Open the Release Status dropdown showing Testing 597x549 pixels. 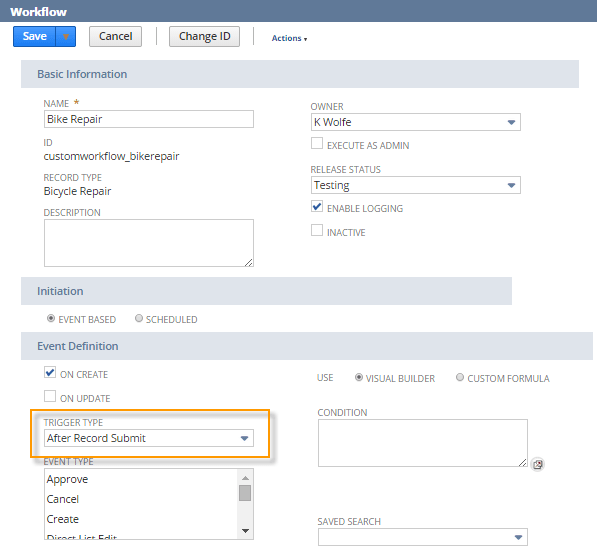[416, 185]
